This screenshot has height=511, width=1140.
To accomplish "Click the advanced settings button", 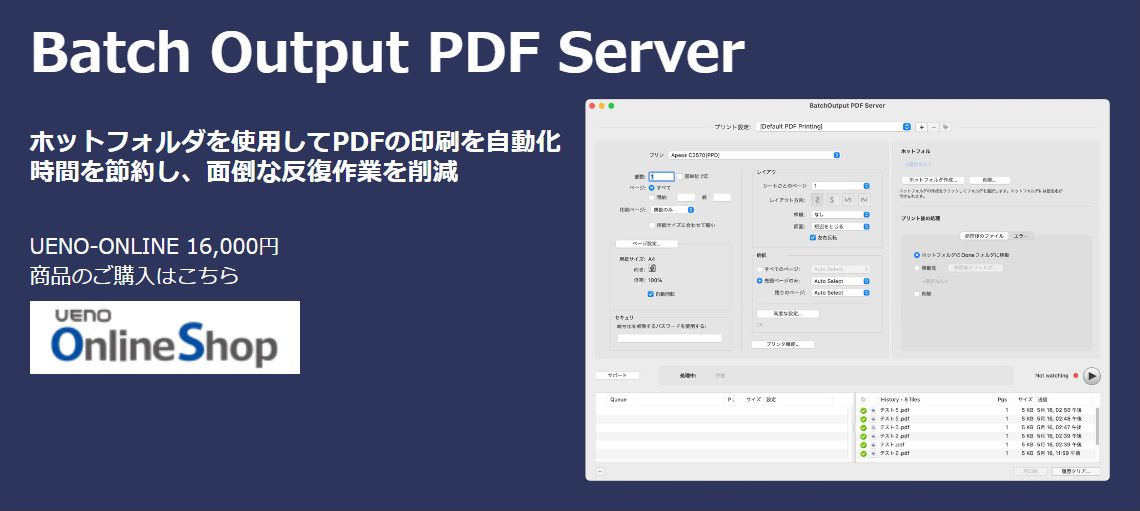I will pos(788,314).
